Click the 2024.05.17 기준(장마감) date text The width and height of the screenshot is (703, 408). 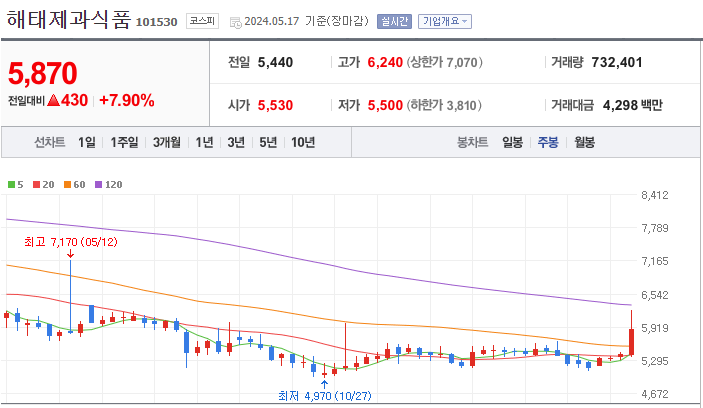tap(307, 21)
